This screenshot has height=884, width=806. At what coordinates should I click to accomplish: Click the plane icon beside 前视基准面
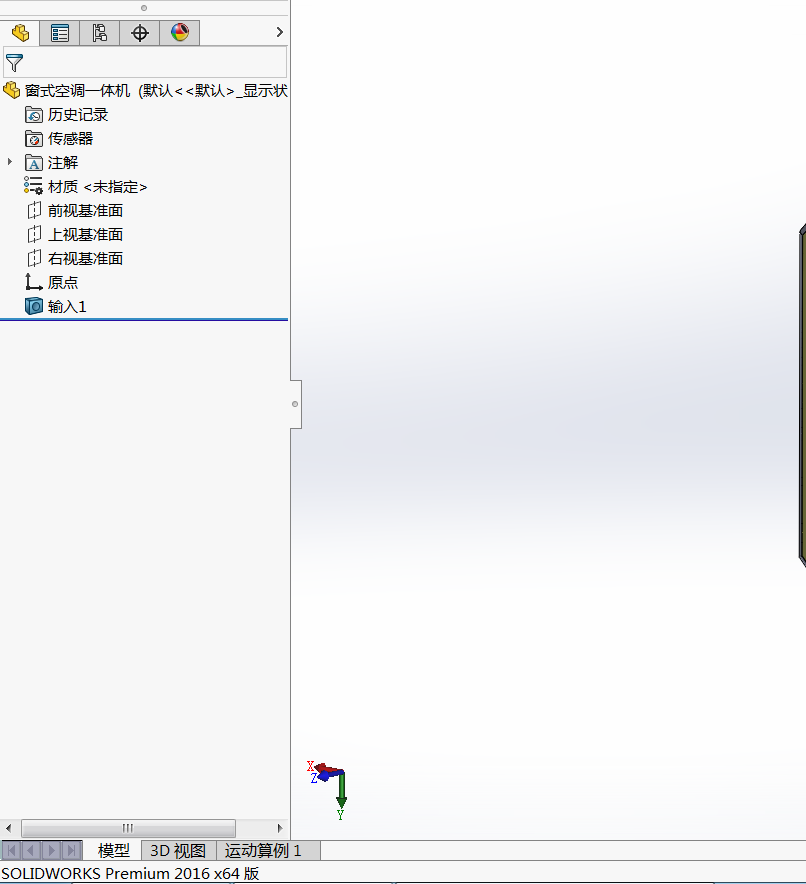click(x=34, y=210)
